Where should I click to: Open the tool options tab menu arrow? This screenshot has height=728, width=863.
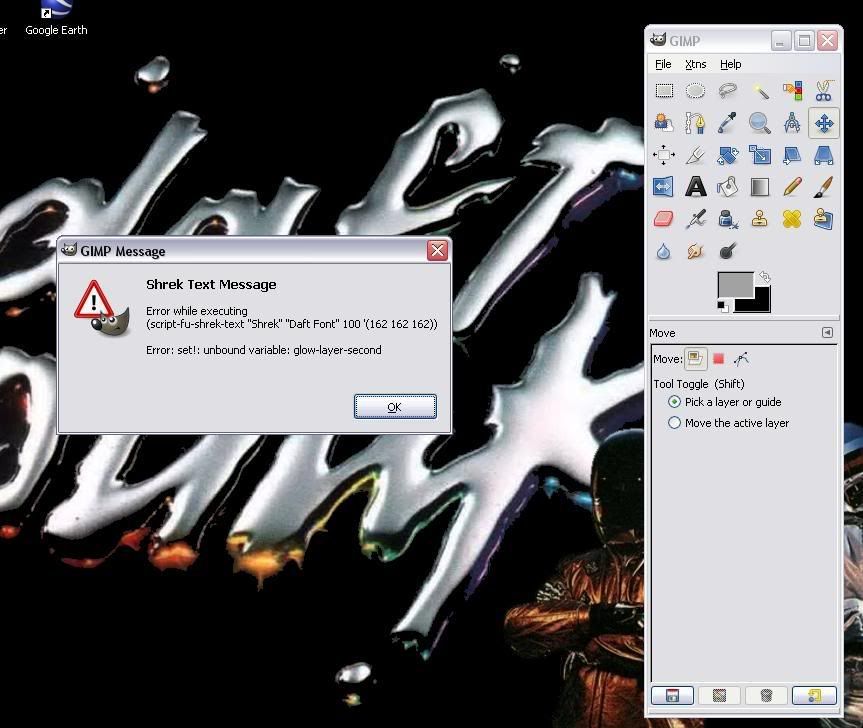click(x=827, y=332)
